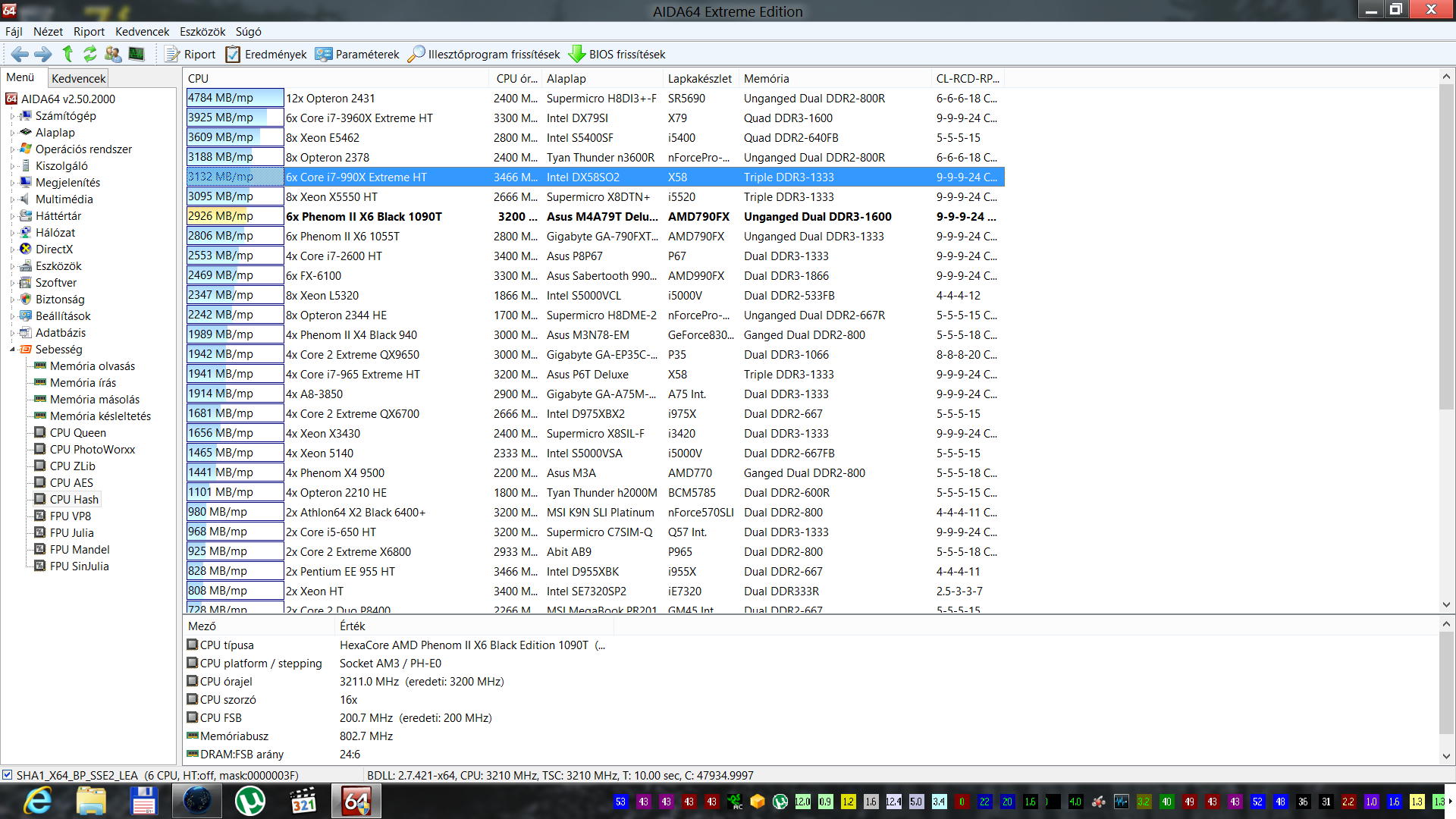Viewport: 1456px width, 819px height.
Task: Expand the Multimédia tree node
Action: click(12, 199)
